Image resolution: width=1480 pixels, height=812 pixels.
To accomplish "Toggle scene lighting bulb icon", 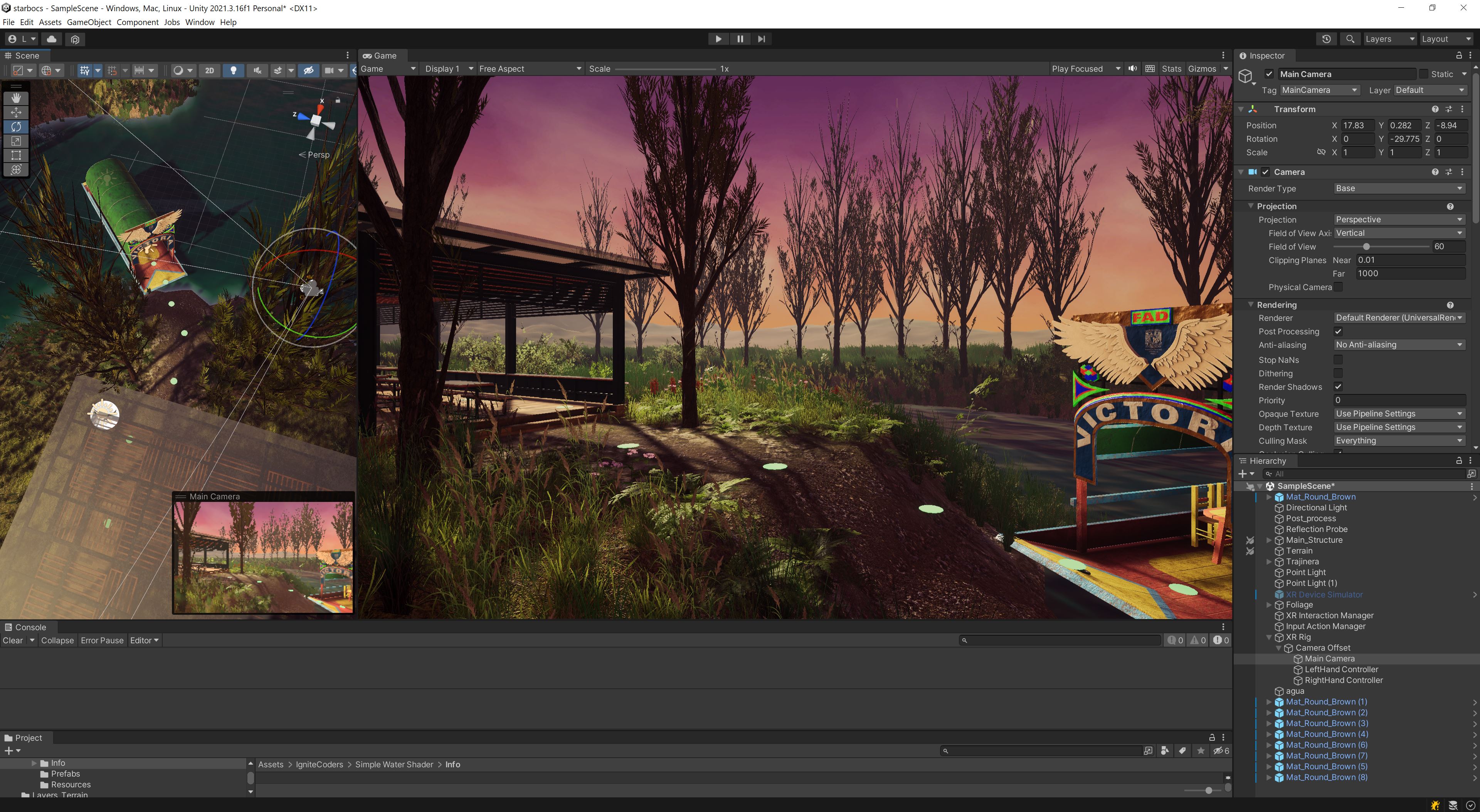I will click(233, 70).
